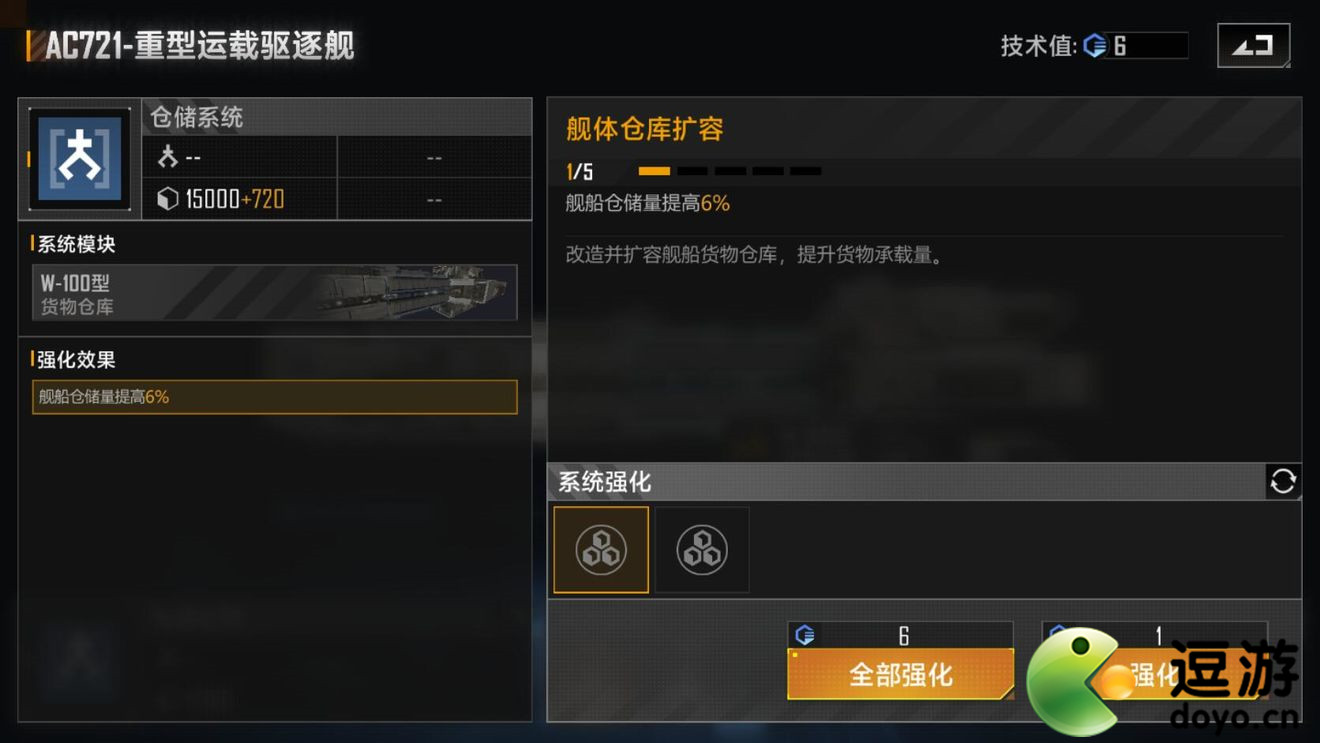Open the W-100型 货物仓库 module entry
1320x743 pixels.
pyautogui.click(x=275, y=292)
